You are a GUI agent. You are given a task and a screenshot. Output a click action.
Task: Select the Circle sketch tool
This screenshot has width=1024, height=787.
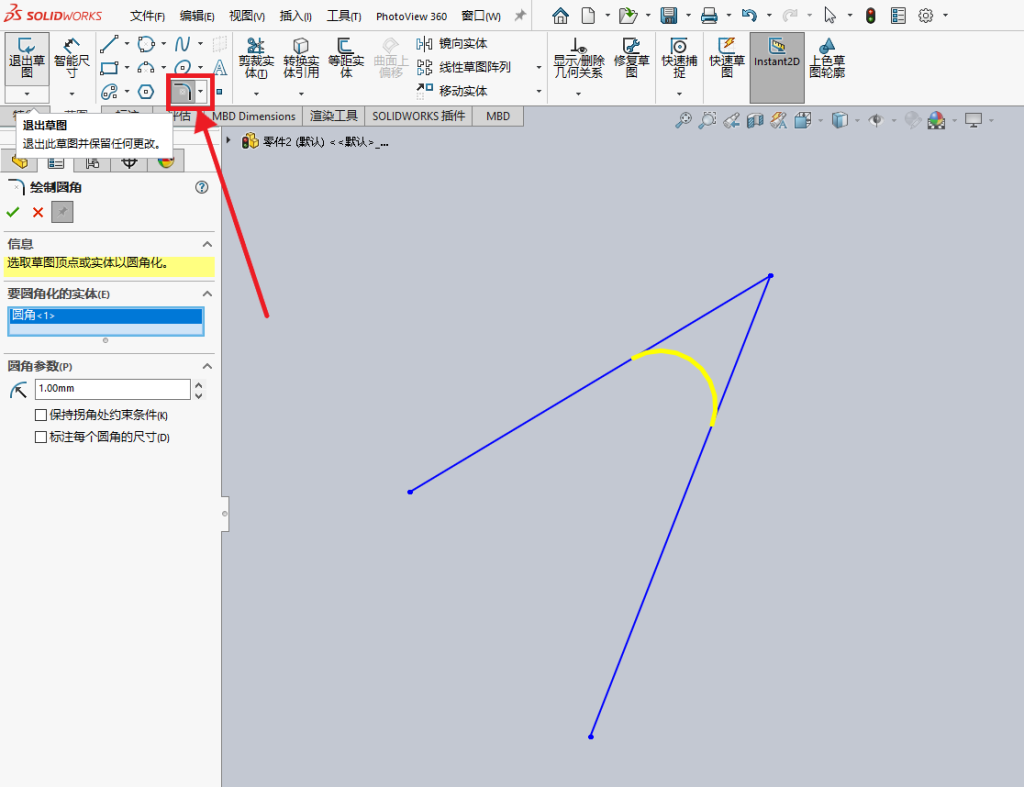146,44
